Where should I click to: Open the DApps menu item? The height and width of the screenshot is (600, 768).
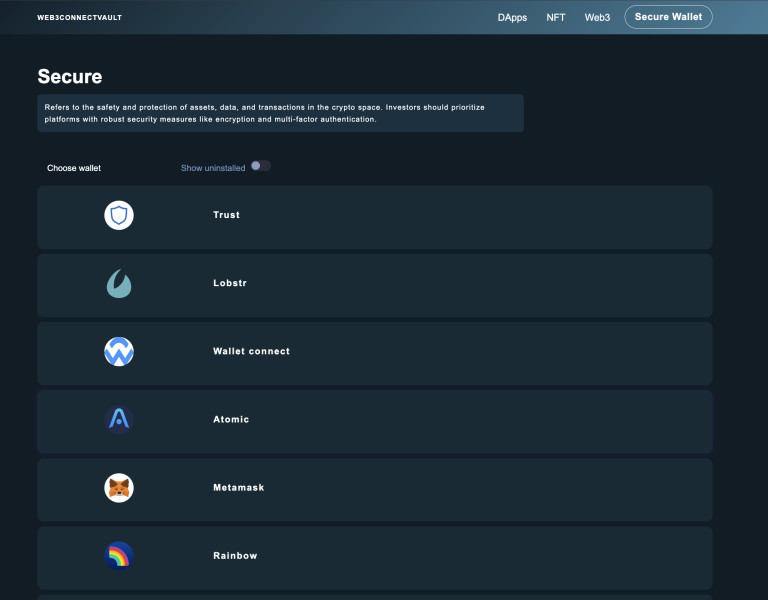click(x=512, y=18)
